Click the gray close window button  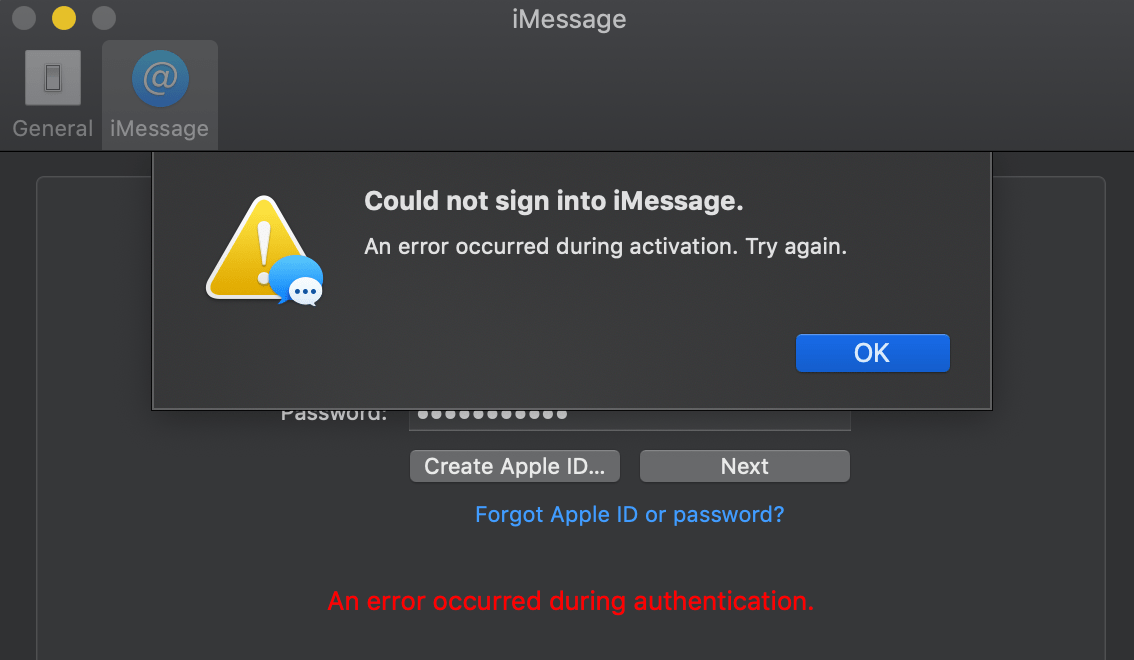pos(24,18)
